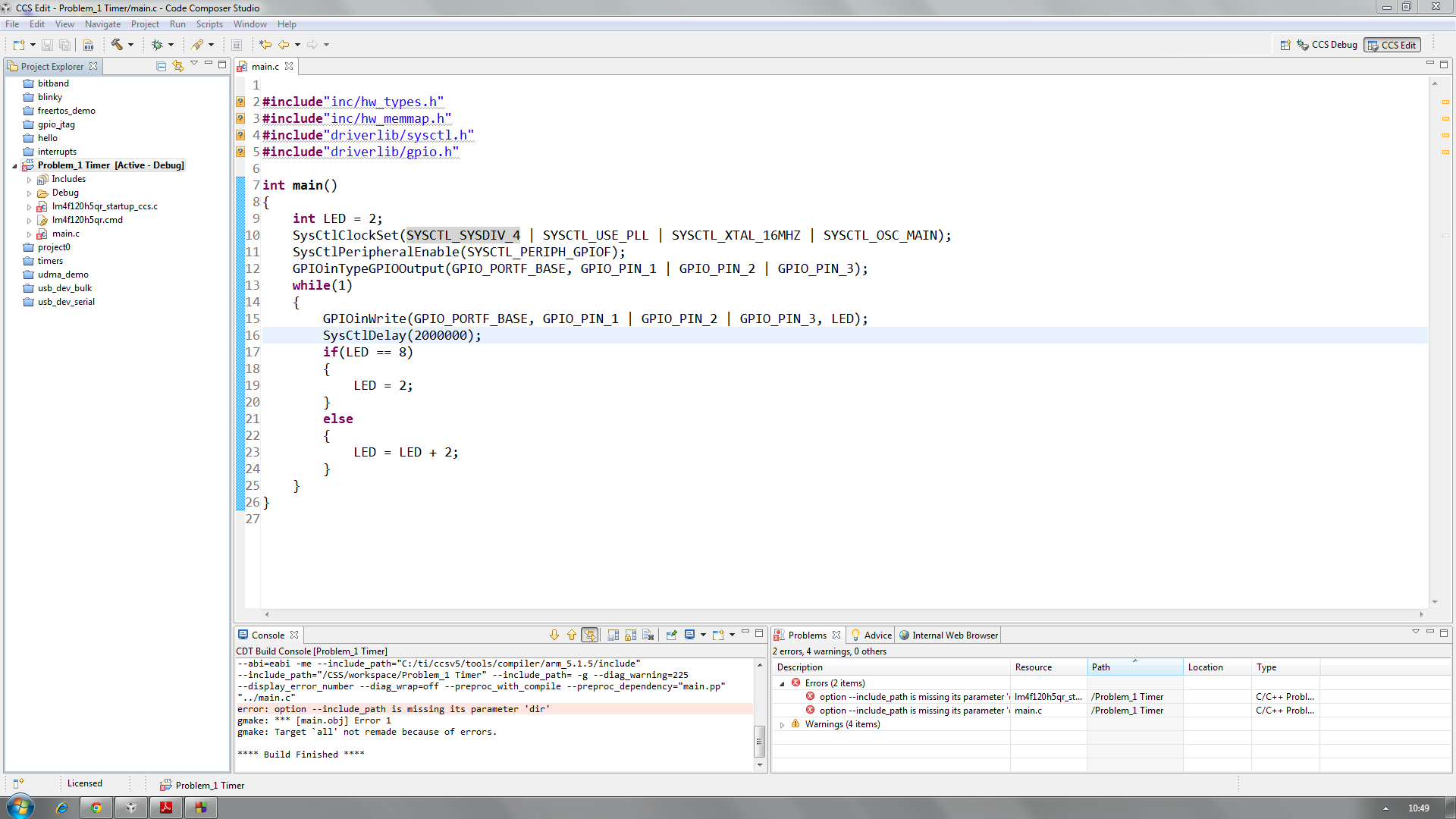Viewport: 1456px width, 819px height.
Task: Click the warning marker on line 2
Action: pos(240,102)
